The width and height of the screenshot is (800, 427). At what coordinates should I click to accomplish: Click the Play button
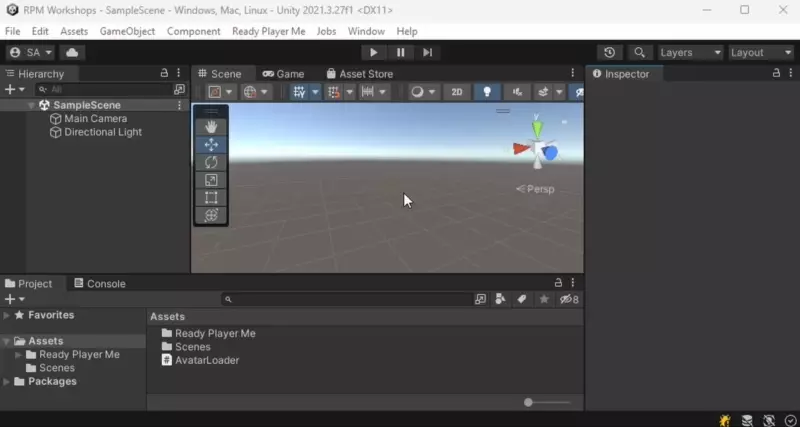[x=373, y=52]
